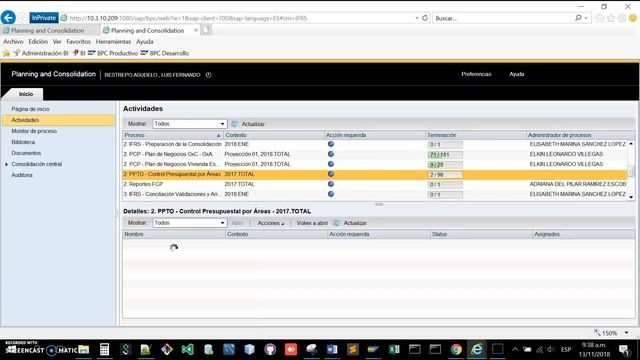Open the BPC Productivo bookmark
640x360 pixels.
(x=113, y=53)
